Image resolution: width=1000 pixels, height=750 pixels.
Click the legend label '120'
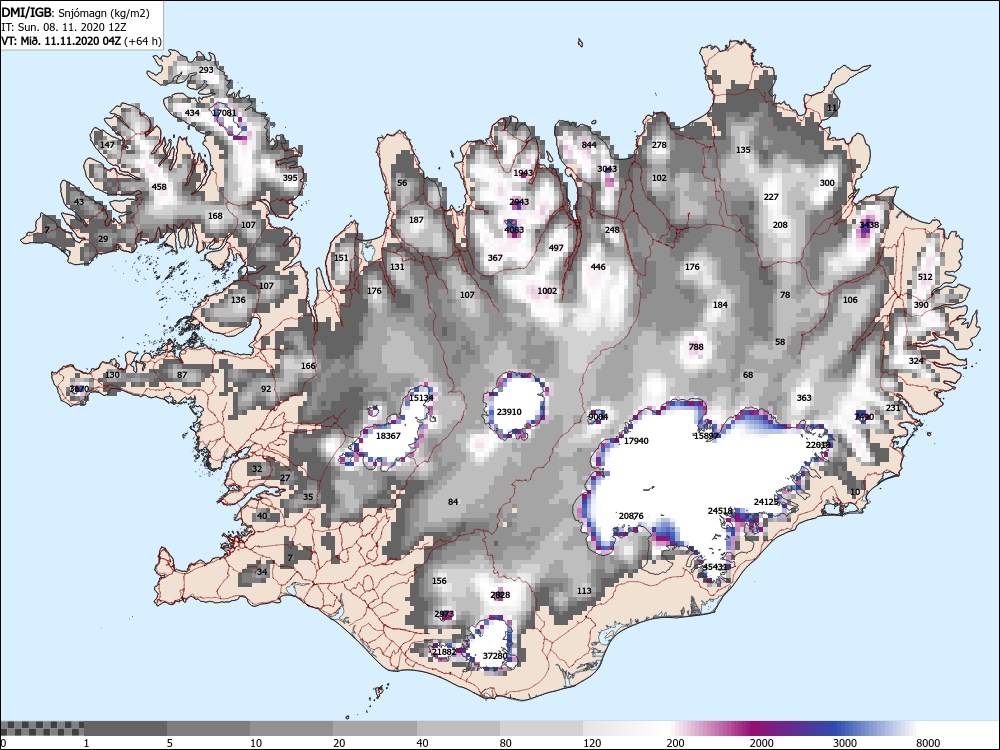point(592,743)
